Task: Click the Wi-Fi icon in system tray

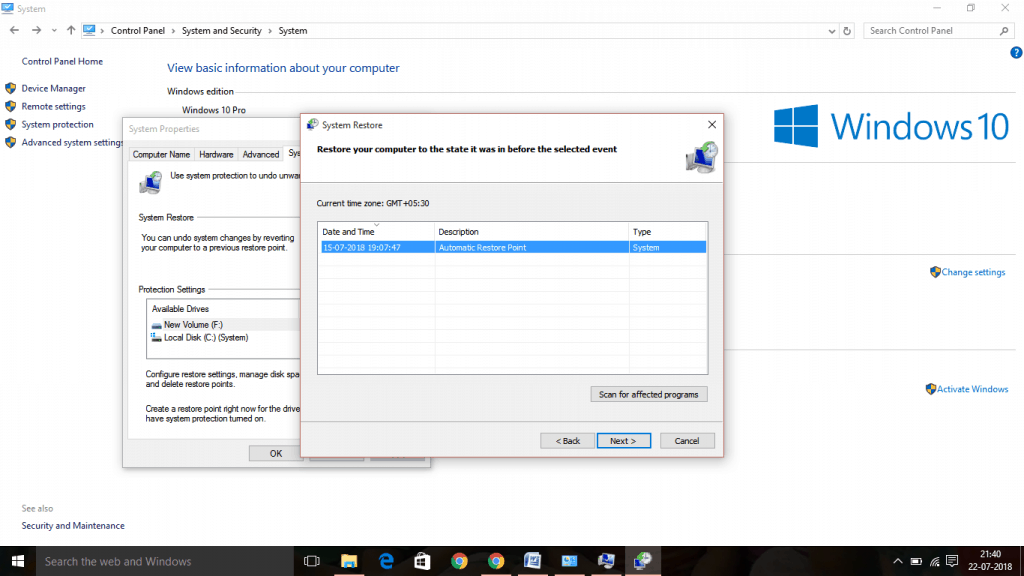Action: [x=934, y=561]
